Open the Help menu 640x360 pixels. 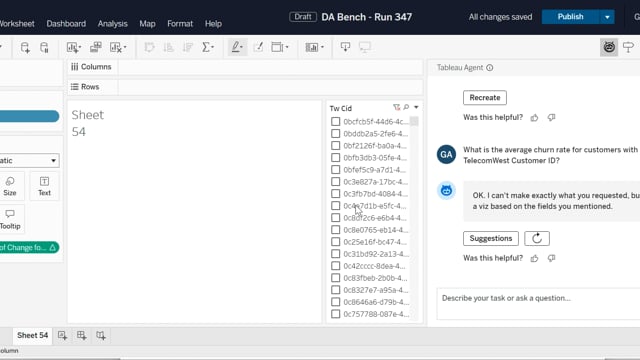pyautogui.click(x=213, y=24)
